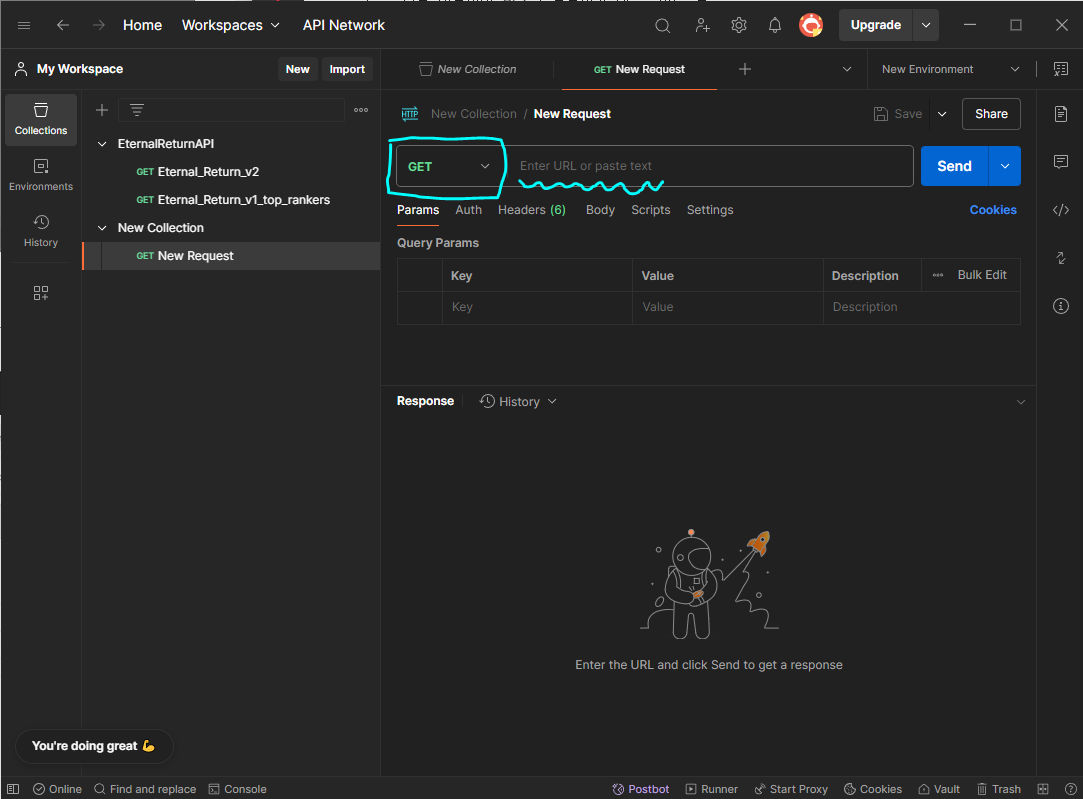Open notifications bell
The width and height of the screenshot is (1083, 799).
coord(775,26)
